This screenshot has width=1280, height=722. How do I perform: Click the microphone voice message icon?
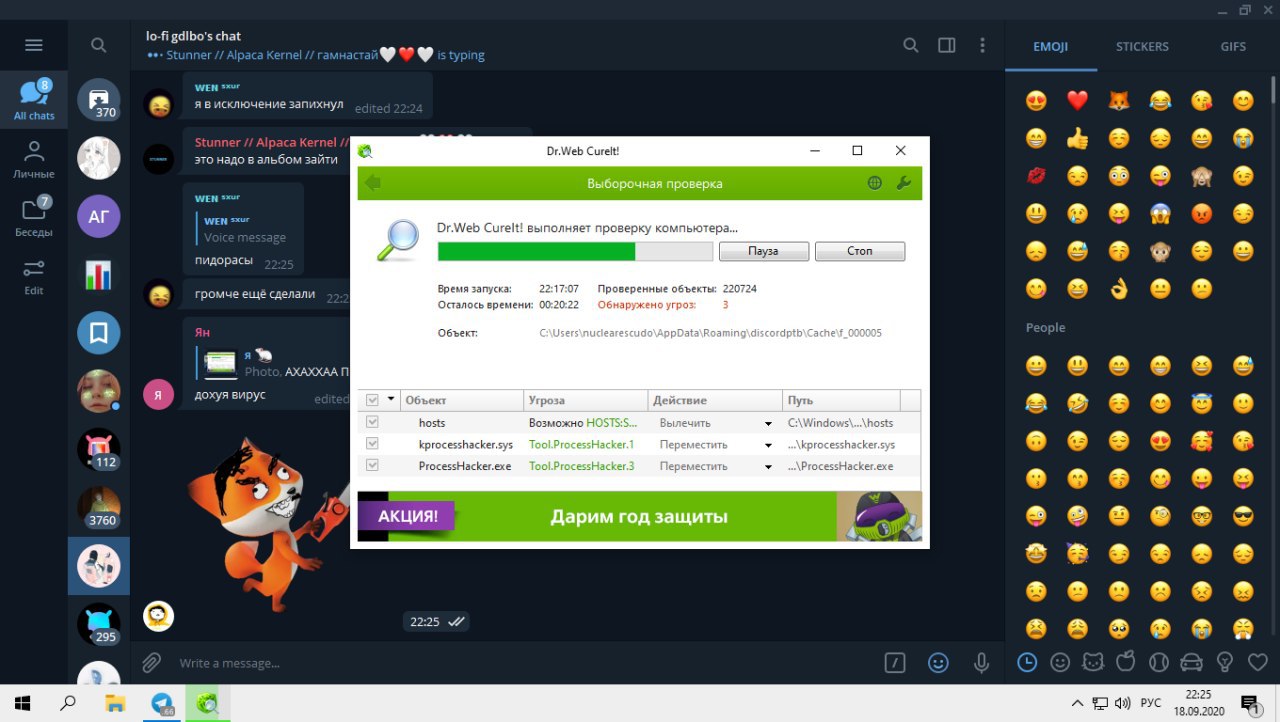(x=981, y=662)
